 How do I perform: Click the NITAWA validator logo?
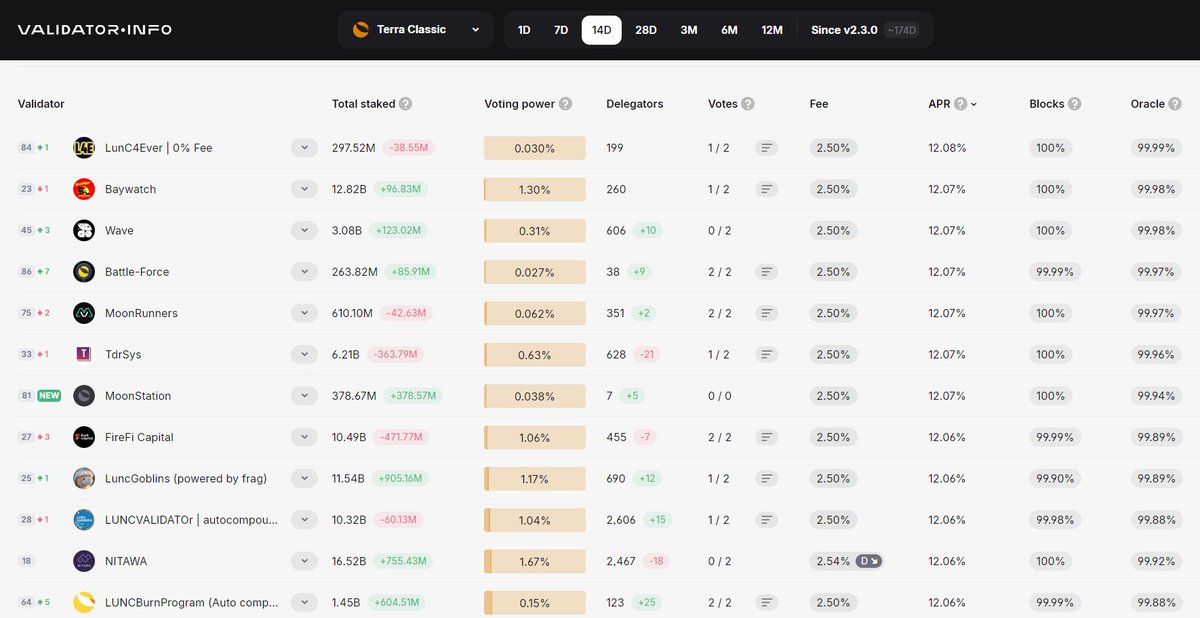[x=84, y=561]
